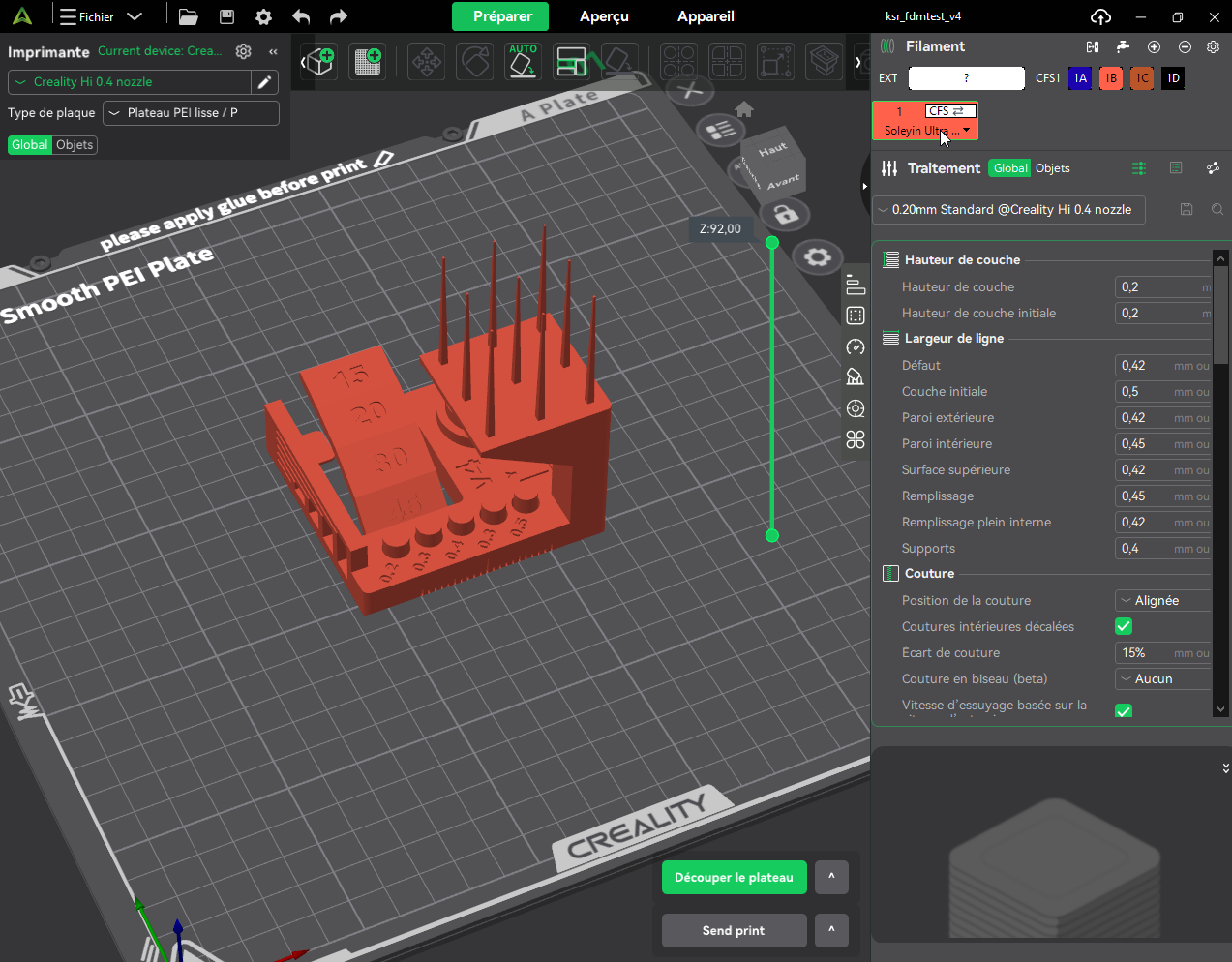
Task: Open the 0.20mm Standard process preset dropdown
Action: (x=1008, y=210)
